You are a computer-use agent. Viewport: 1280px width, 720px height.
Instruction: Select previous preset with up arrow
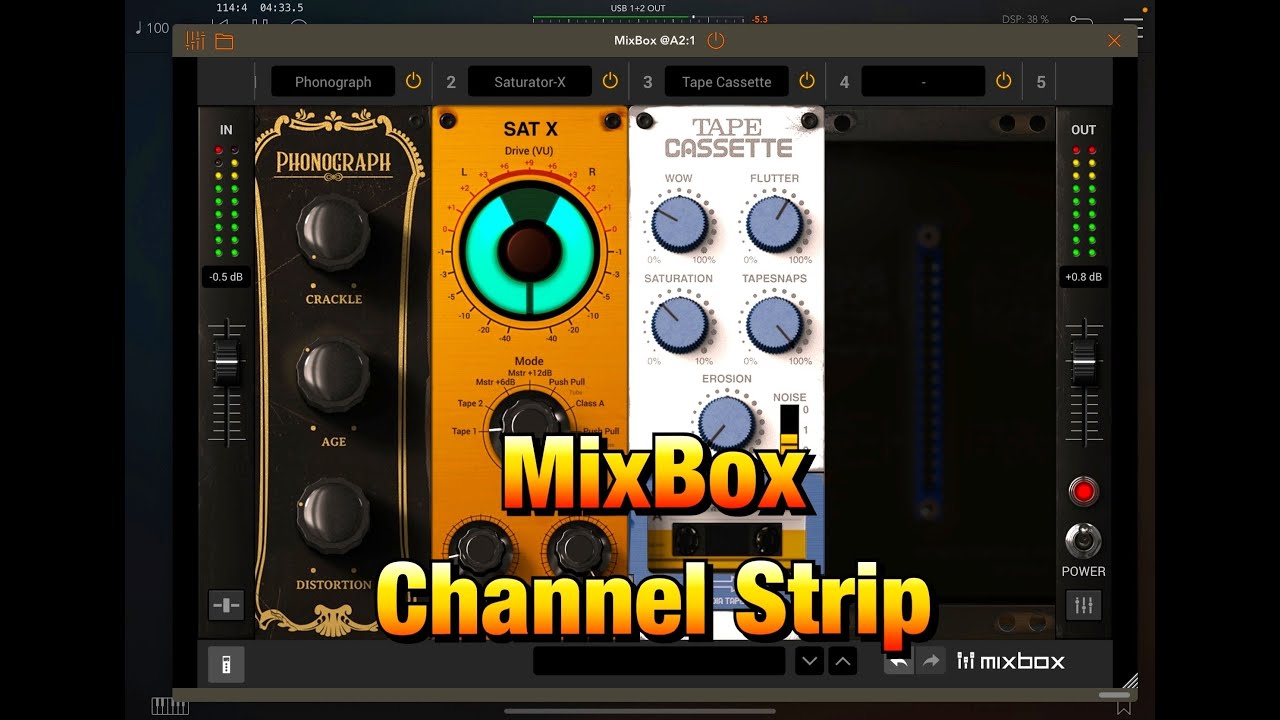point(843,661)
